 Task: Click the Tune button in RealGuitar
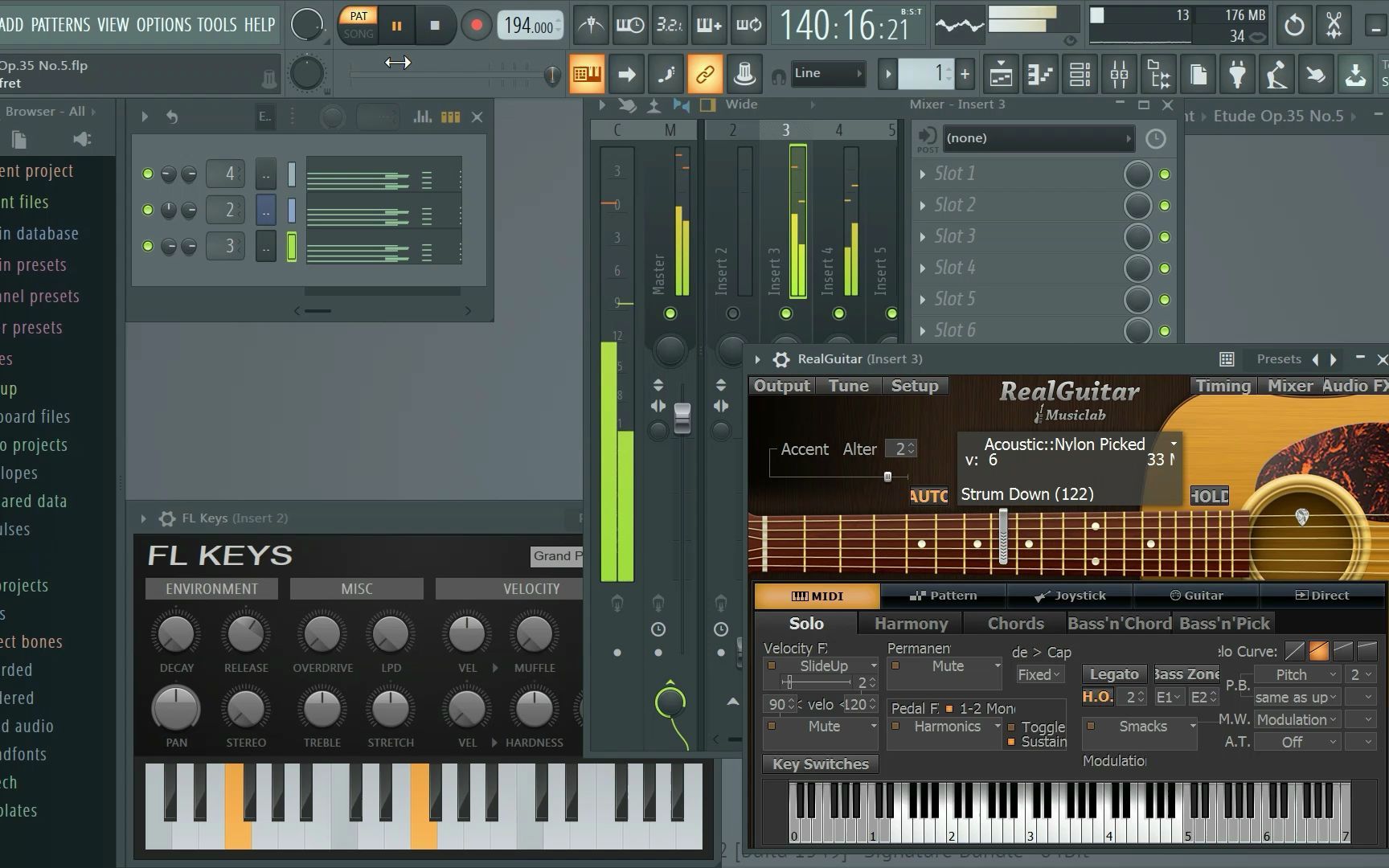(848, 386)
